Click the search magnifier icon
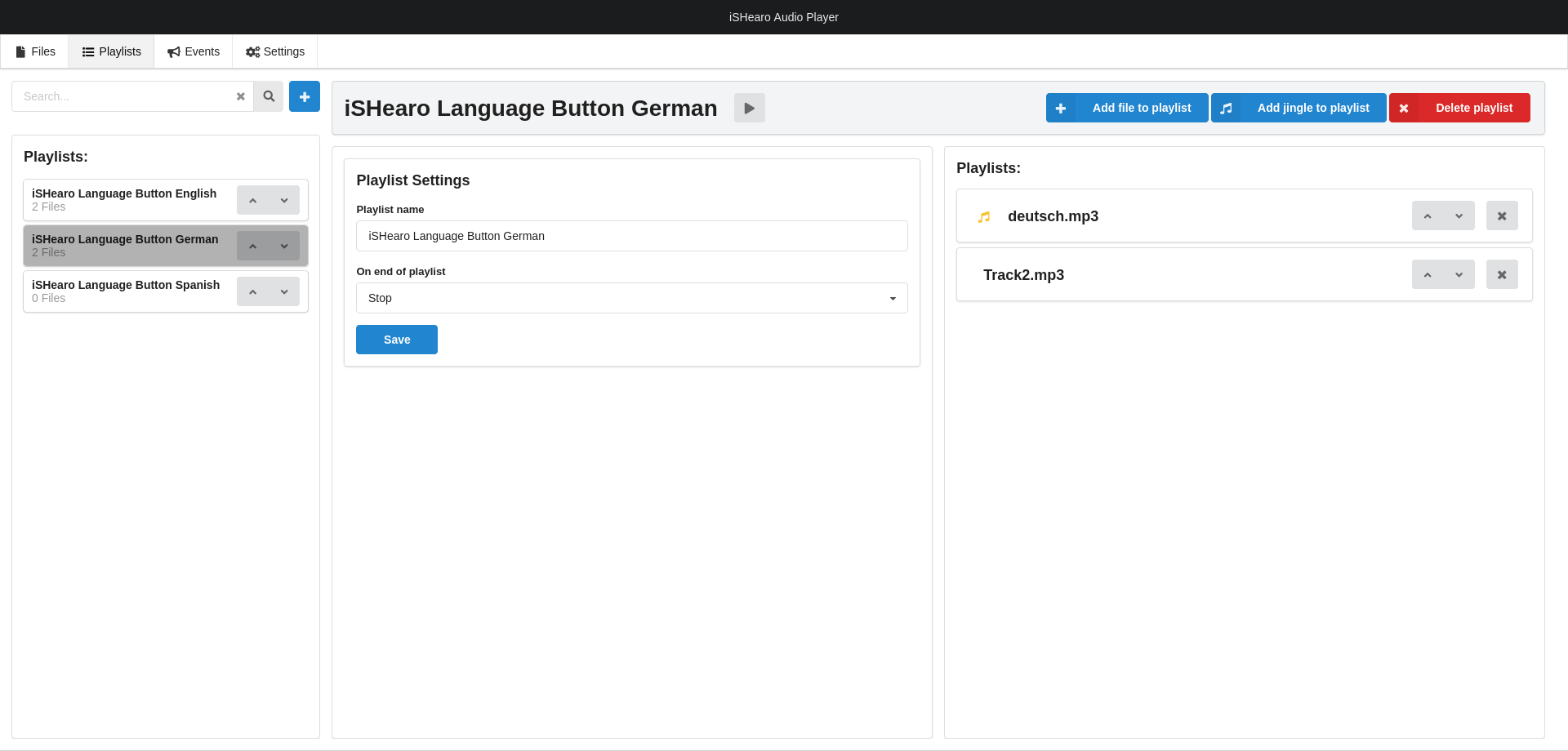This screenshot has width=1568, height=751. pos(269,96)
